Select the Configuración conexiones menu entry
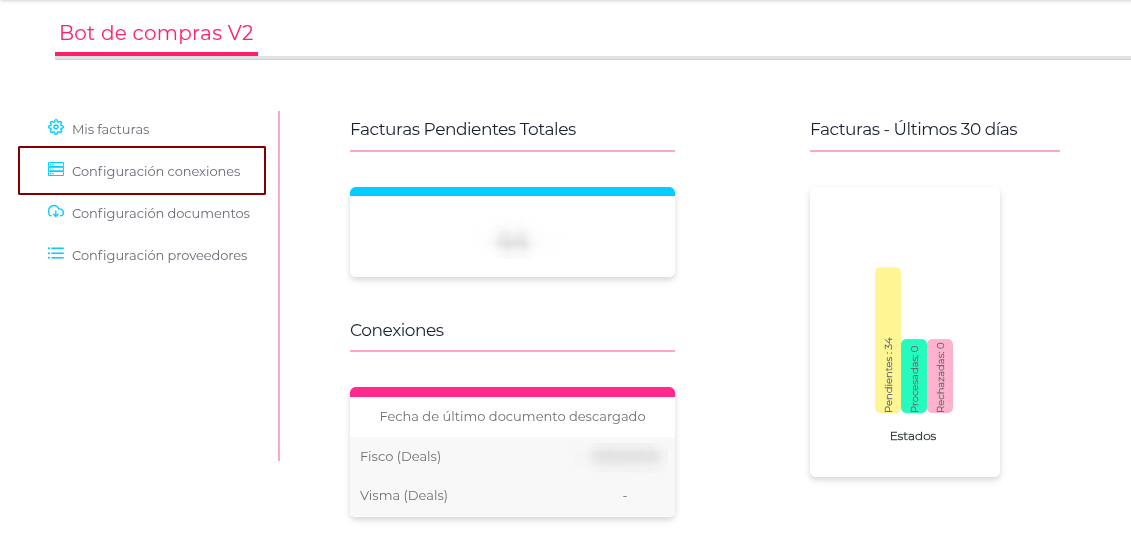The height and width of the screenshot is (539, 1131). tap(155, 171)
